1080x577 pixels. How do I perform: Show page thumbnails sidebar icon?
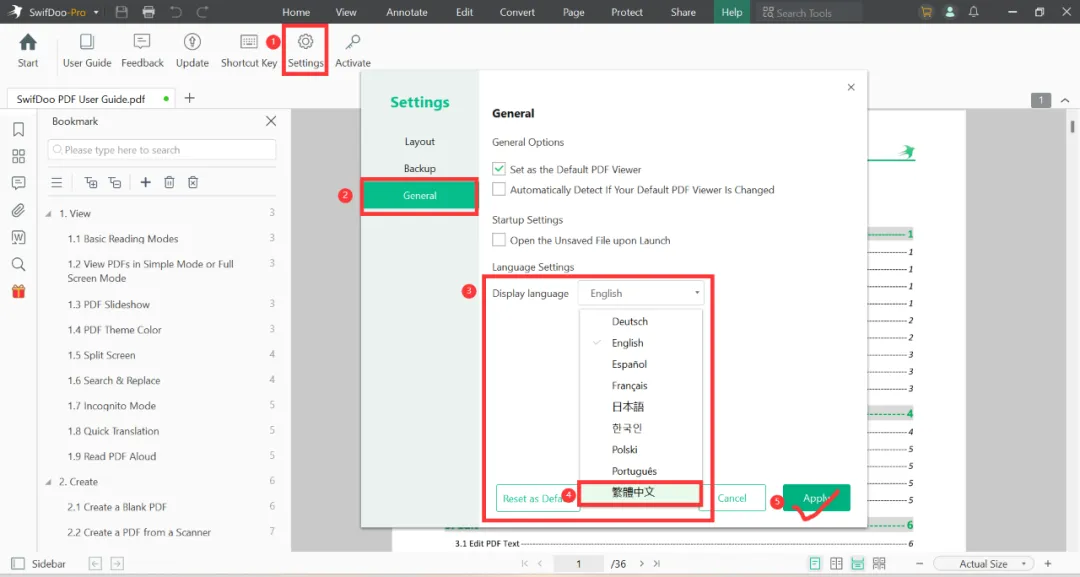click(19, 156)
